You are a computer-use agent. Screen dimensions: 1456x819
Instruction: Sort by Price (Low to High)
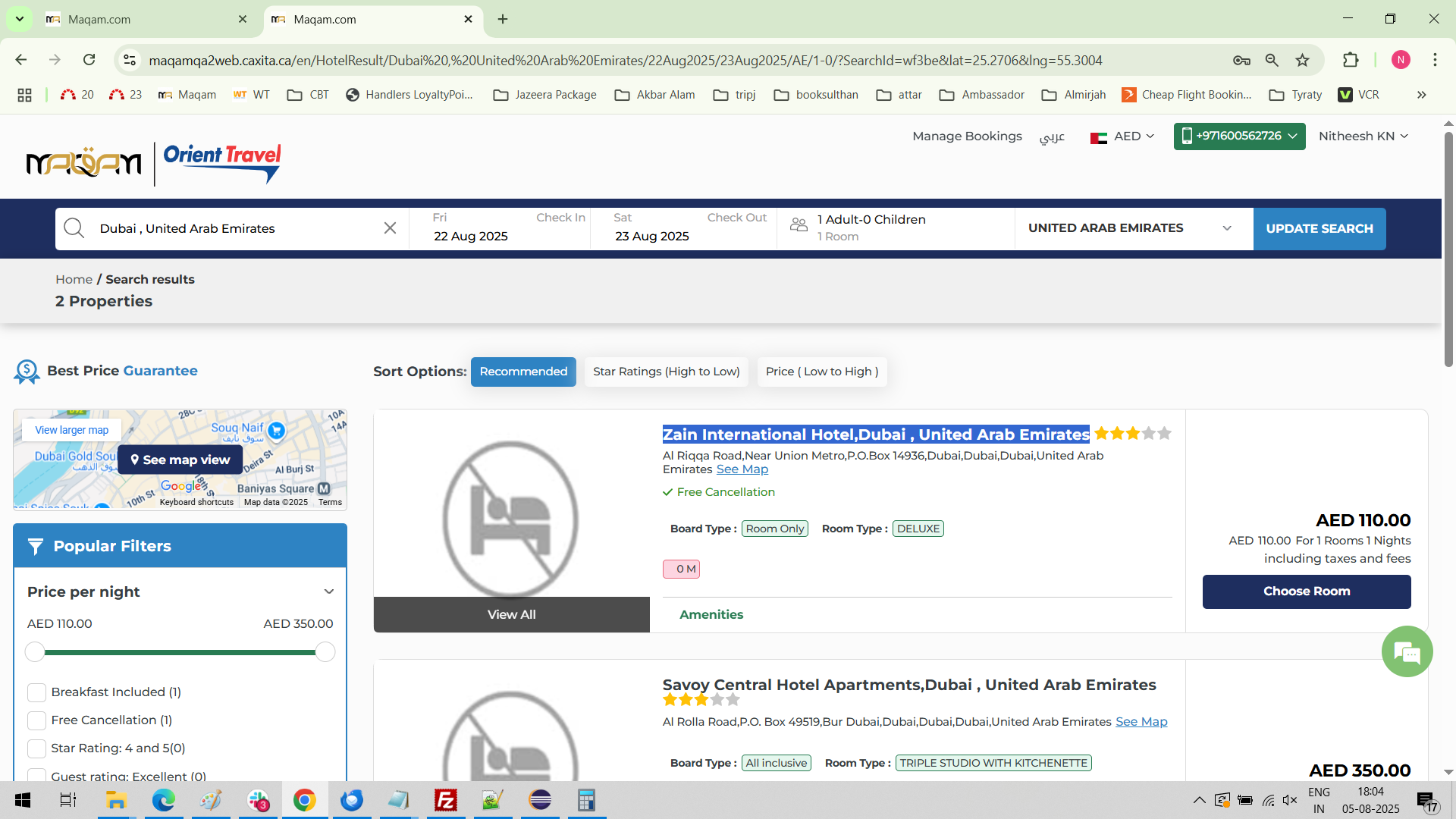point(822,372)
